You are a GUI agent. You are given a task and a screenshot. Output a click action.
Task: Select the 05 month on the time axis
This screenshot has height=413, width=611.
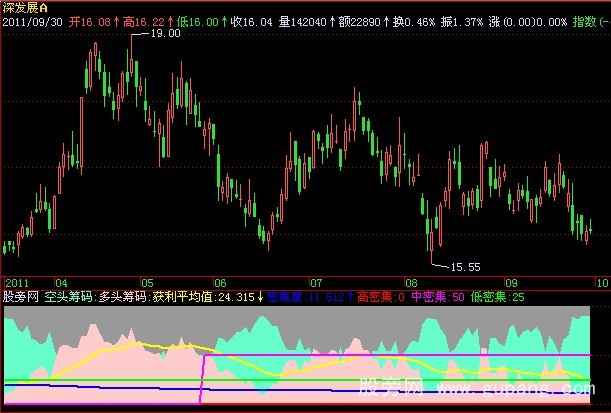coord(147,283)
